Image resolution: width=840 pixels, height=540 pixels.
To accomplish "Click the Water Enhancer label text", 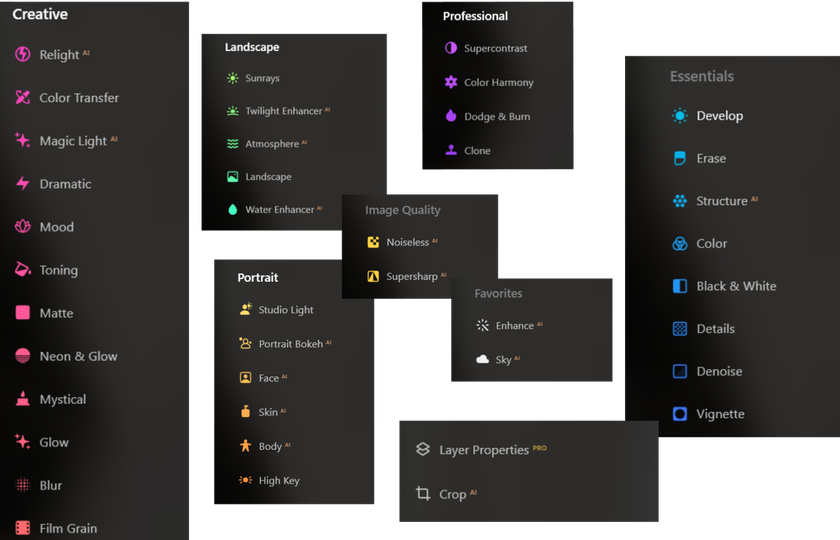I will point(280,209).
